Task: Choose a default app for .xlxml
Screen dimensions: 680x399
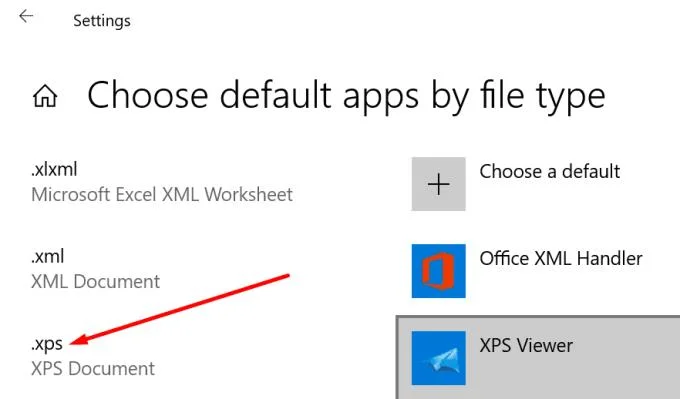Action: [549, 172]
